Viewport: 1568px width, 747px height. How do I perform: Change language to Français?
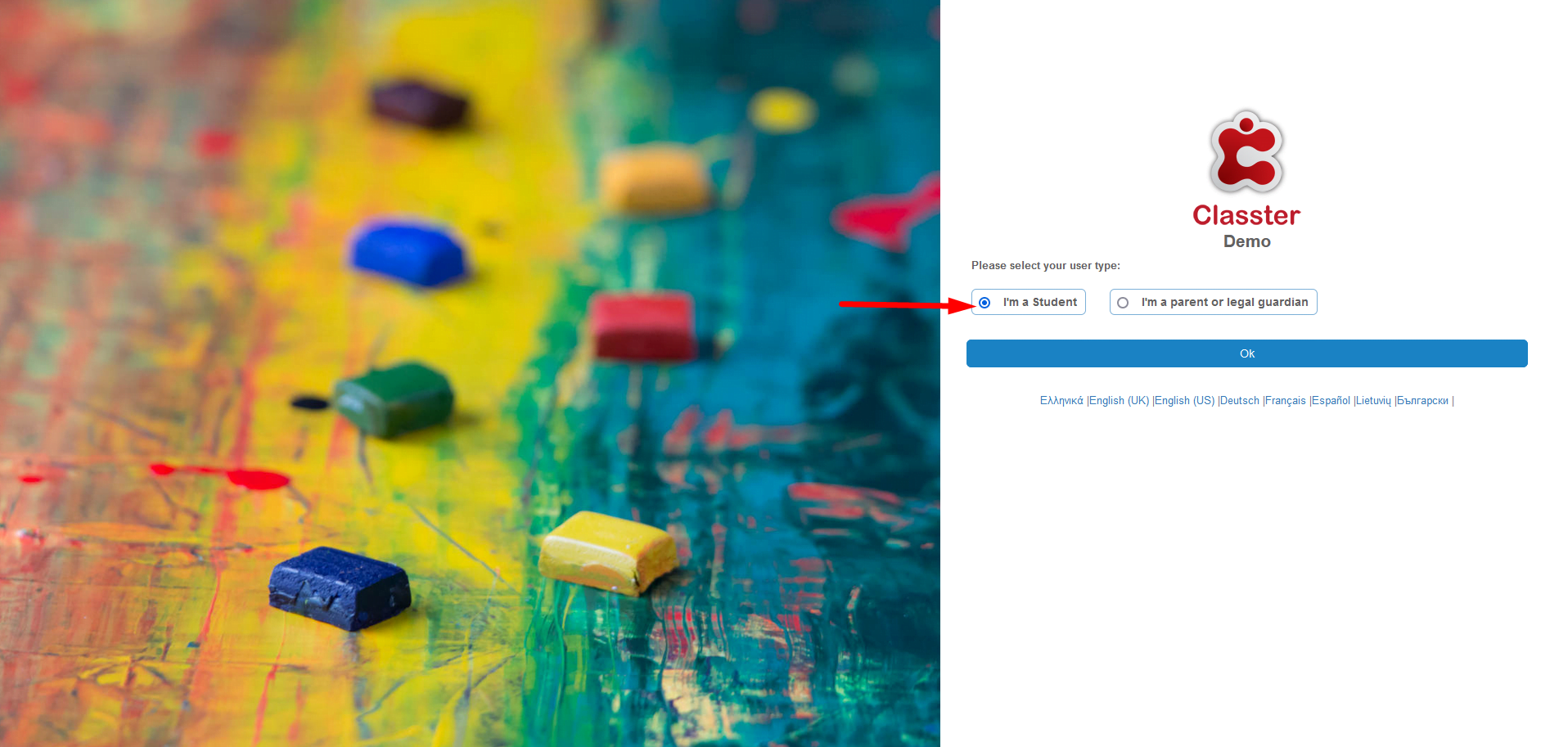coord(1285,401)
